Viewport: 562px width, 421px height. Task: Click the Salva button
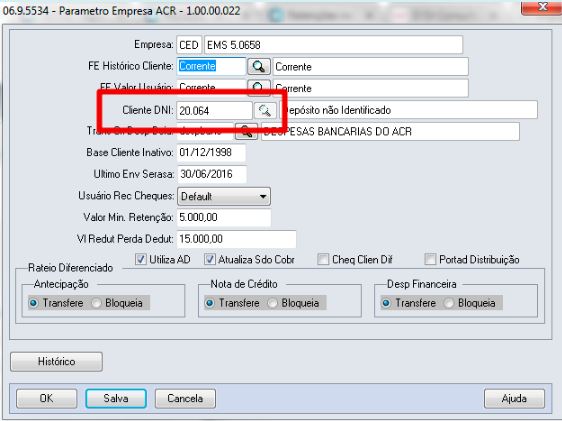116,398
